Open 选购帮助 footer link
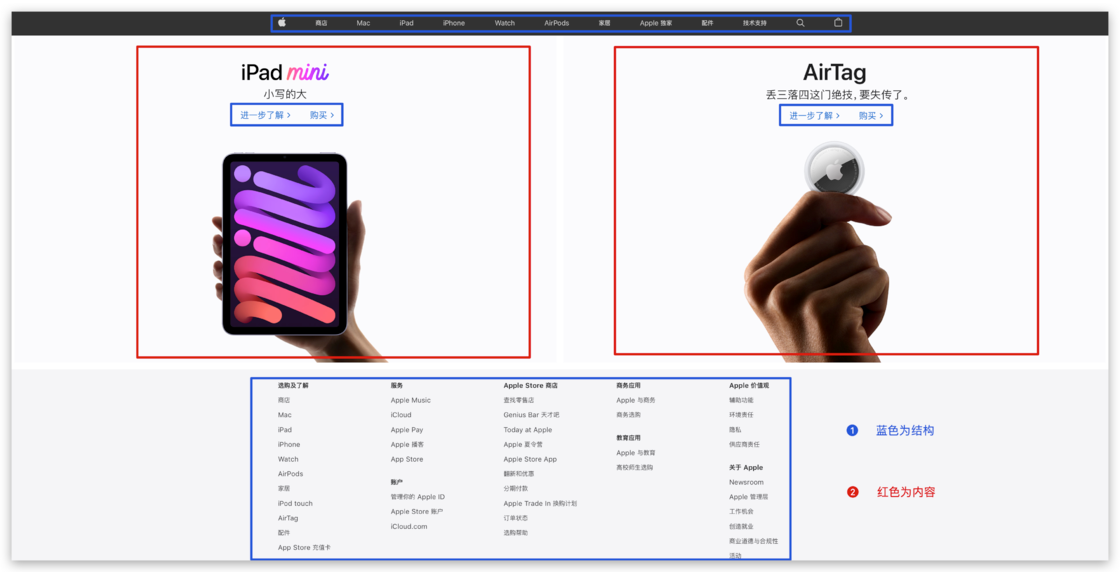The width and height of the screenshot is (1120, 572). click(x=516, y=533)
